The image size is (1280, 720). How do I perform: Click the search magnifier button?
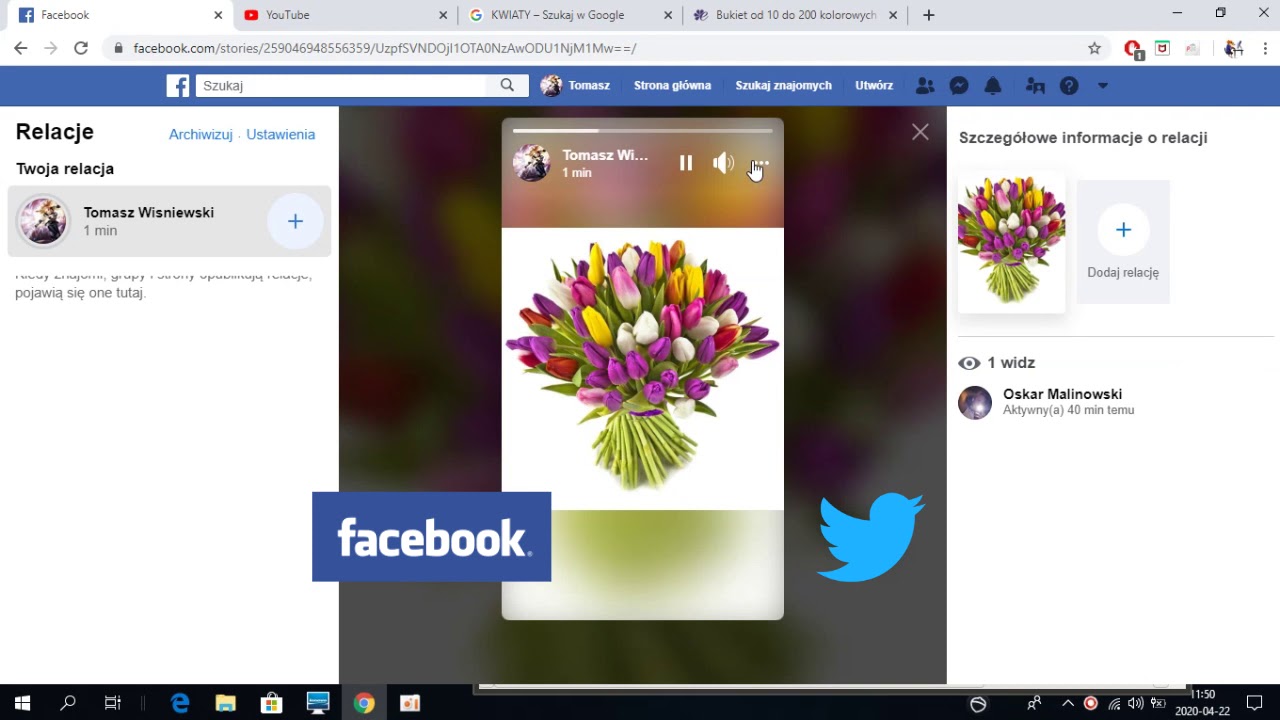click(x=508, y=86)
